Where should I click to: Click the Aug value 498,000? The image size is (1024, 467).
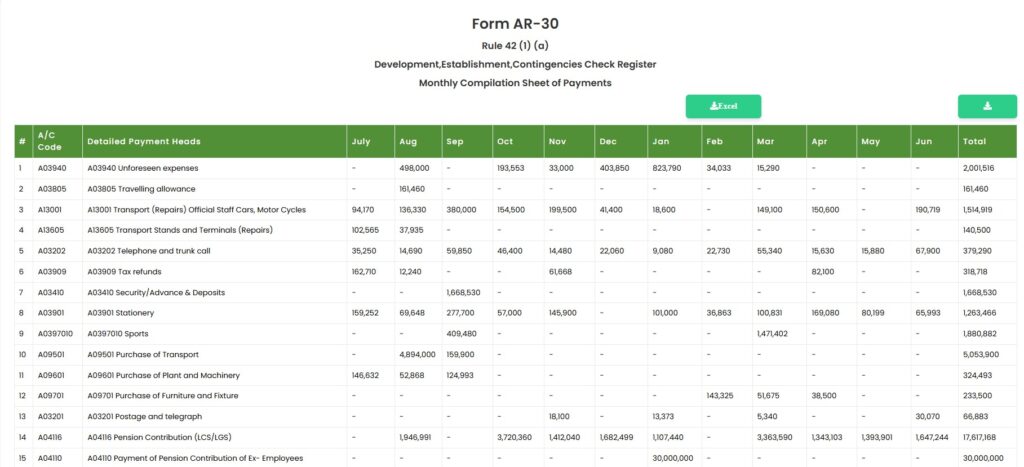tap(415, 168)
